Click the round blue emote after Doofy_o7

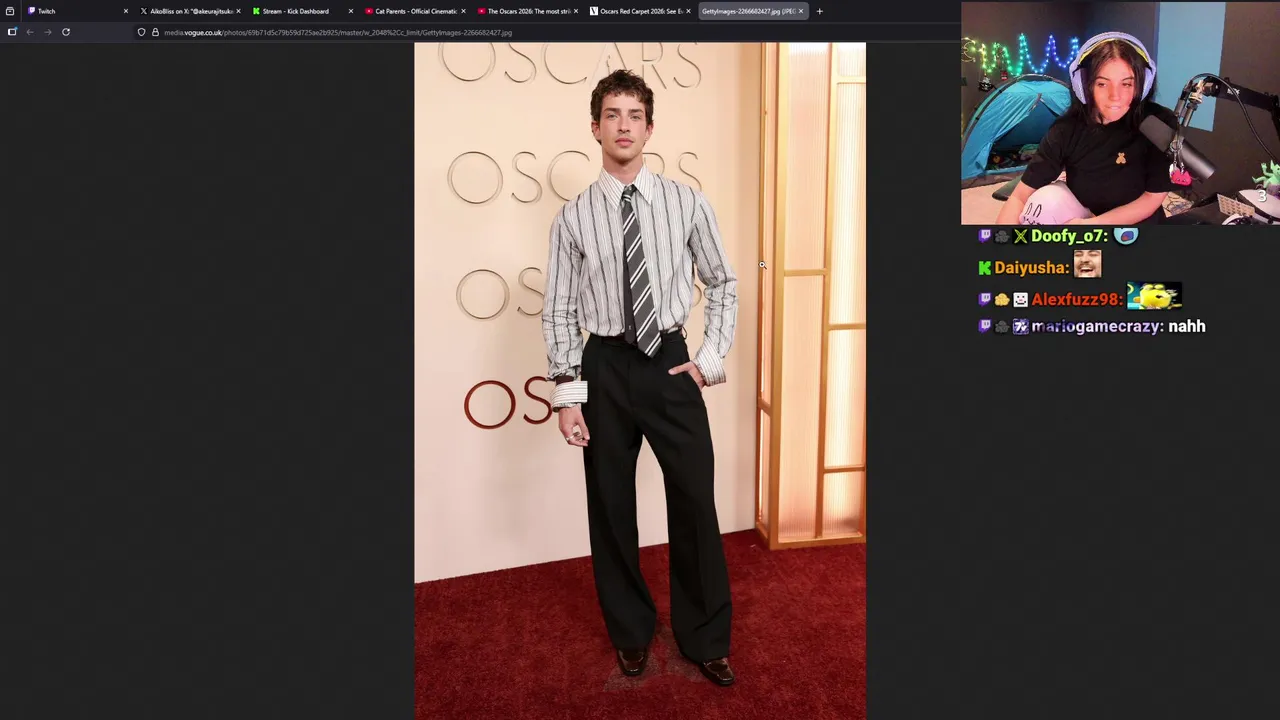coord(1126,236)
